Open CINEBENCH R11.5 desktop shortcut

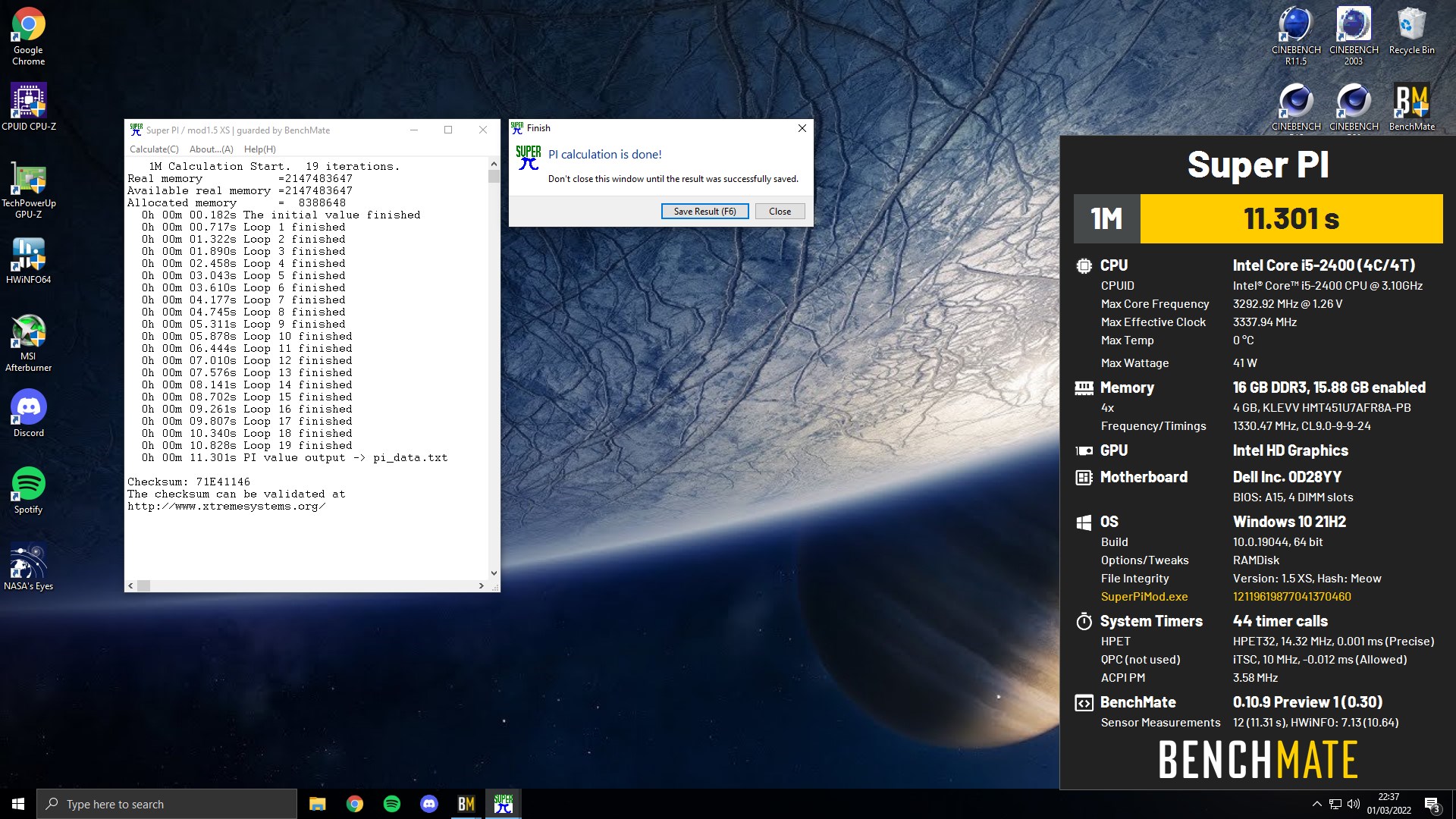click(x=1296, y=36)
